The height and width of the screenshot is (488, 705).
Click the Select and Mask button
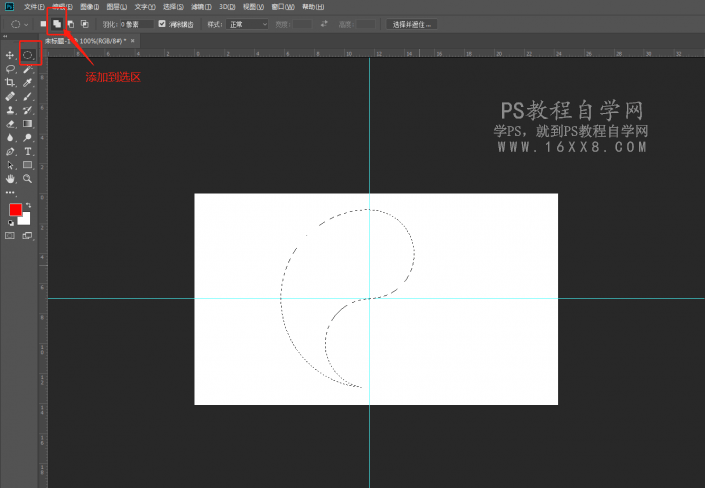coord(411,24)
